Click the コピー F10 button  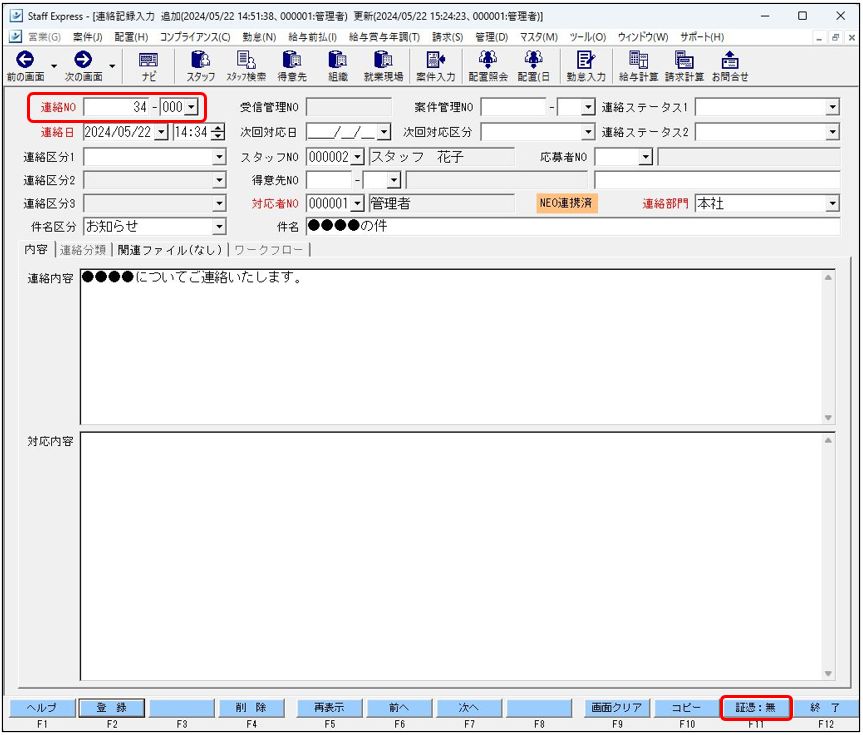point(687,707)
